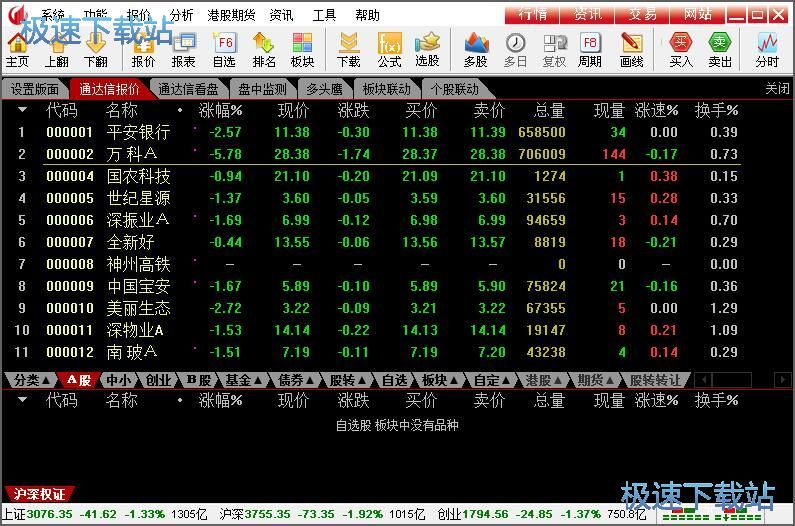Expand the 港股▲ tab

click(544, 380)
